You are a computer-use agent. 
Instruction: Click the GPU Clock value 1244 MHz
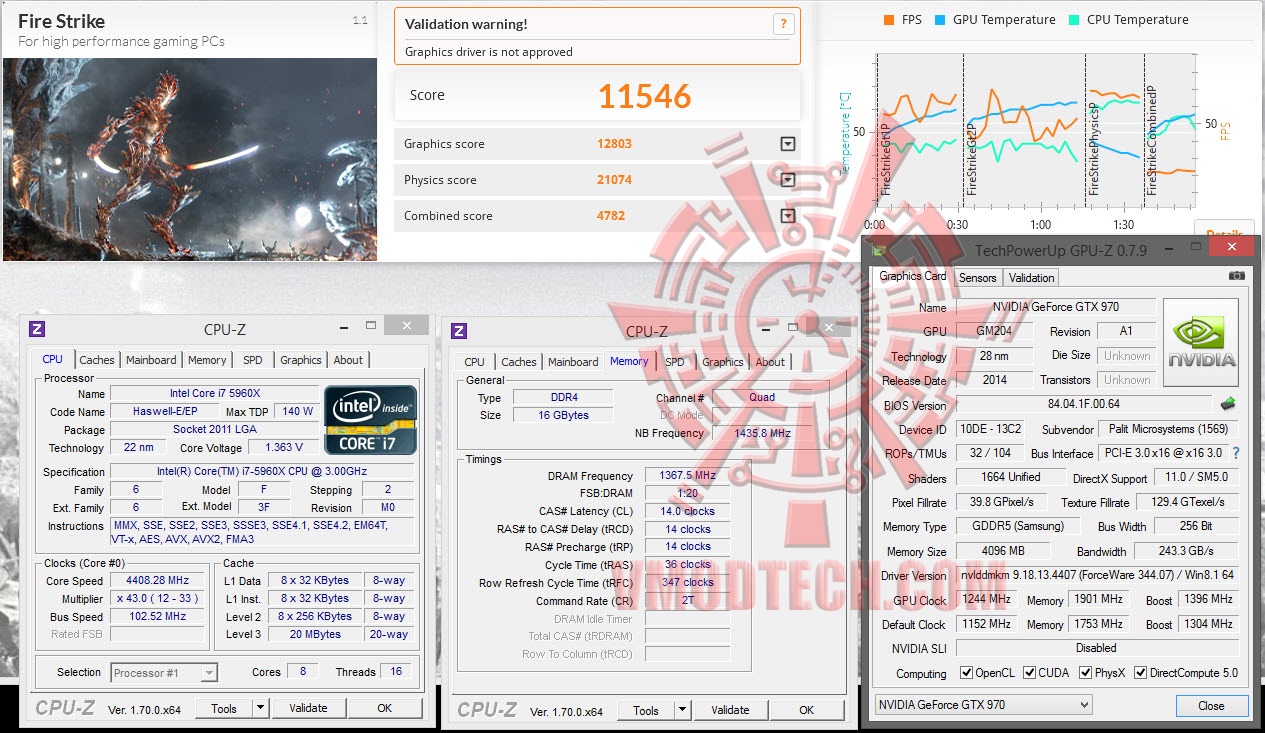coord(986,600)
